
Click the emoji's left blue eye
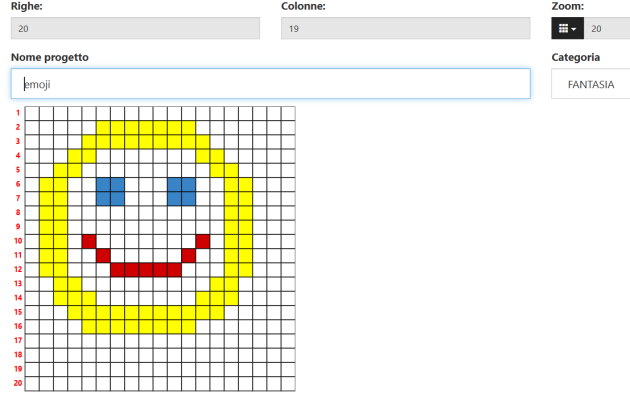[x=110, y=191]
